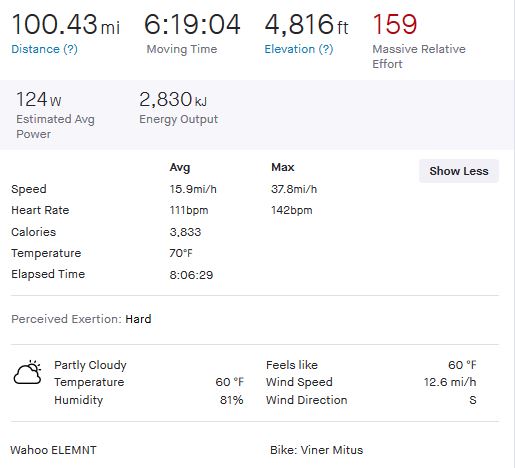
Task: Click the Perceived Exertion Hard text
Action: pos(81,319)
